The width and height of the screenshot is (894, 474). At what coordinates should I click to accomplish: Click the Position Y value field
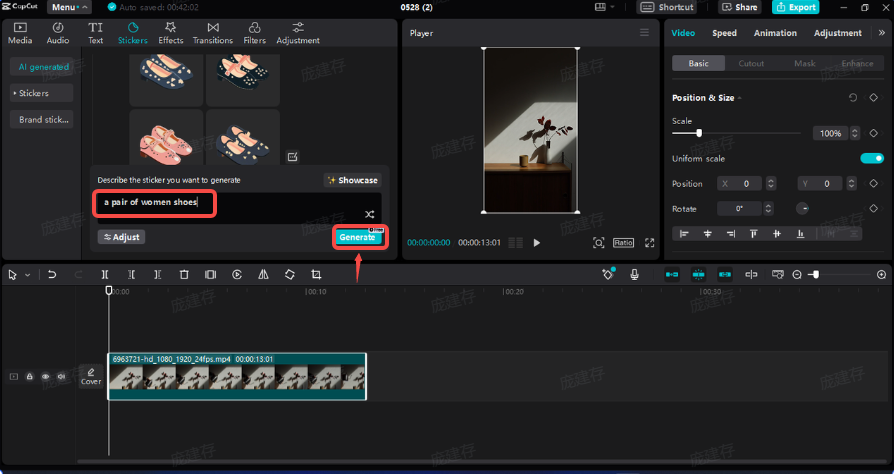pos(821,184)
